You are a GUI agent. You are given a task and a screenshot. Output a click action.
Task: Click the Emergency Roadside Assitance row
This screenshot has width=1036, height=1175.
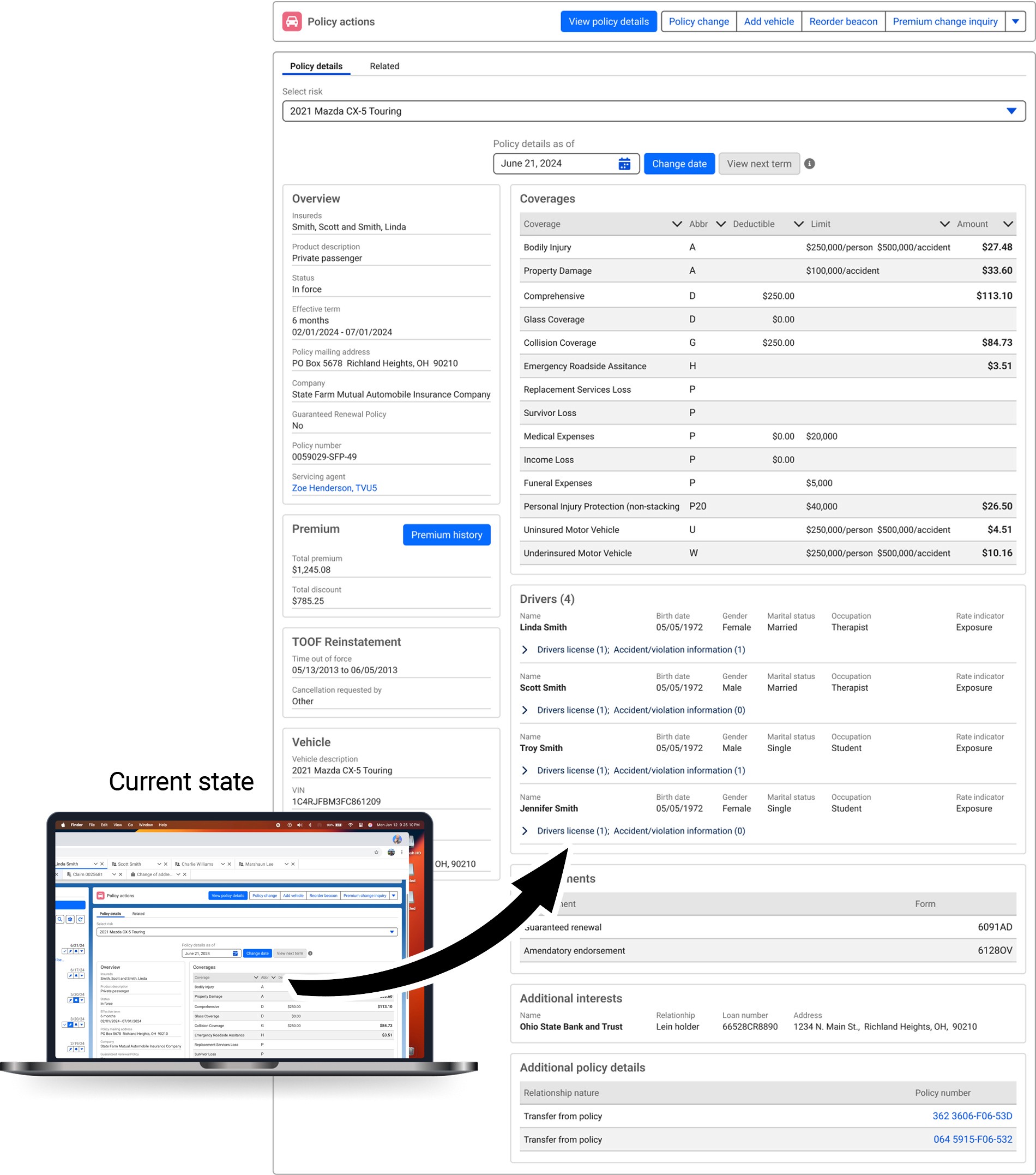coord(768,366)
